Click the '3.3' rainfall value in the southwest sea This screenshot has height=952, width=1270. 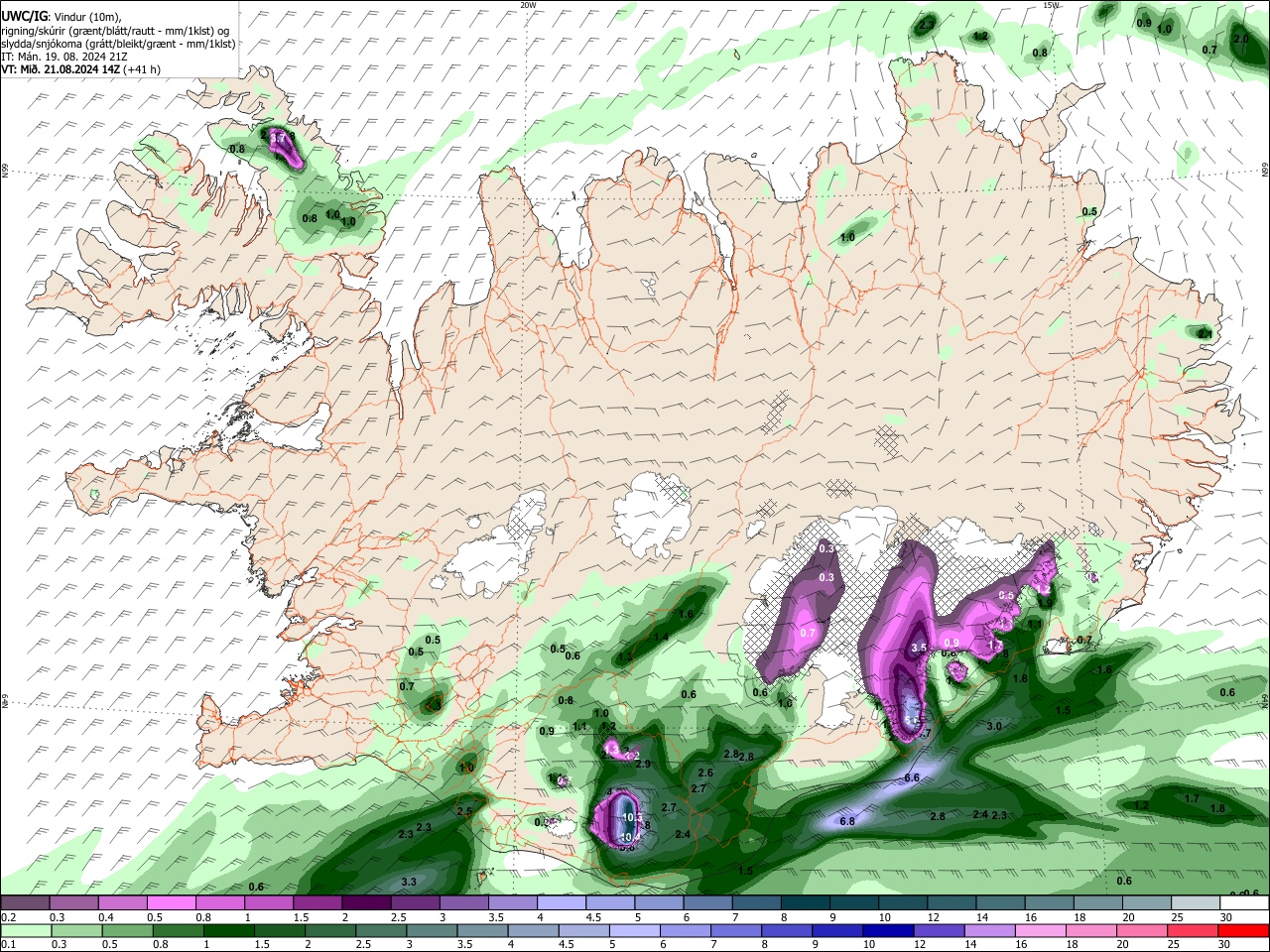408,881
